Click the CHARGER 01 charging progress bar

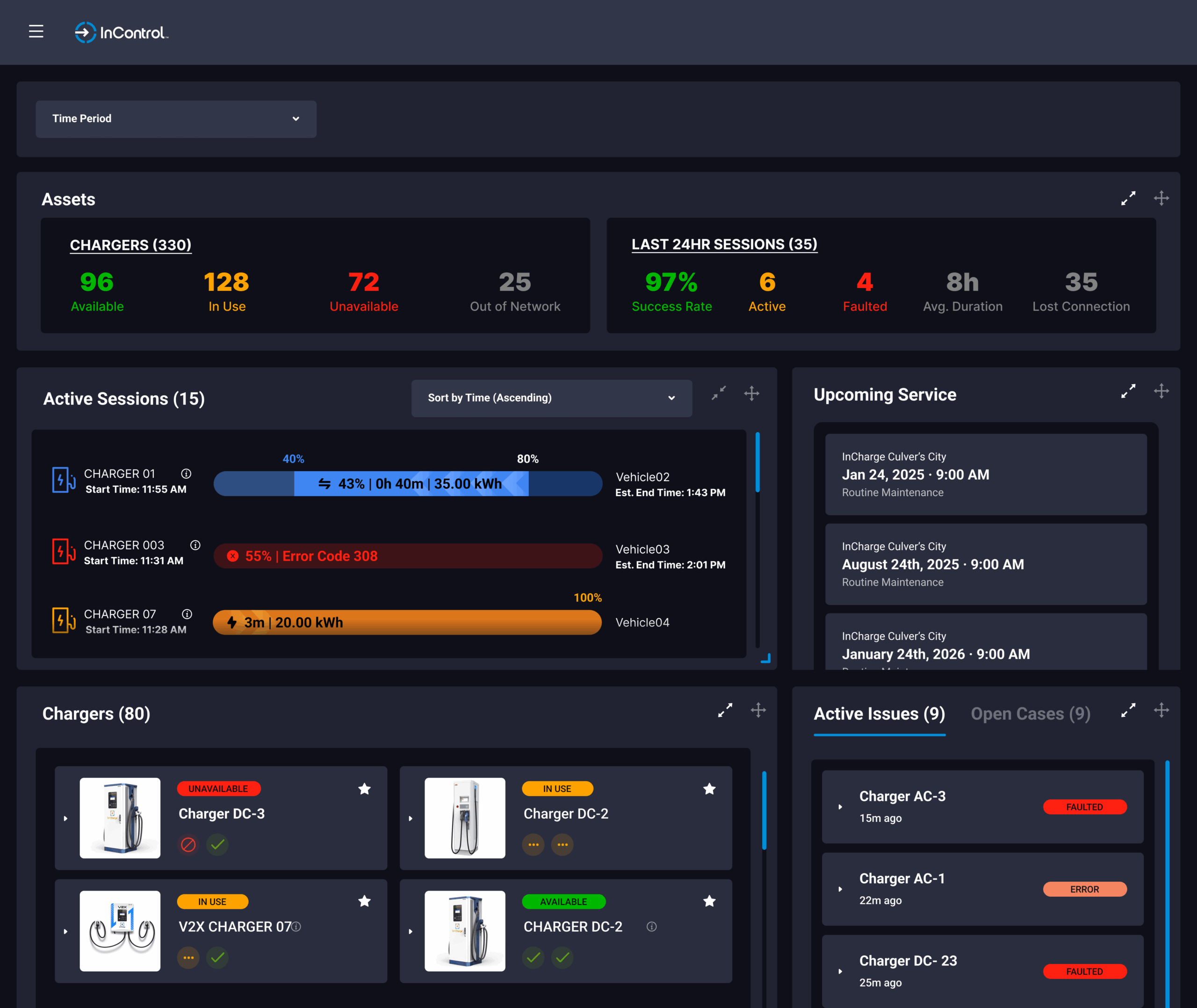[407, 484]
